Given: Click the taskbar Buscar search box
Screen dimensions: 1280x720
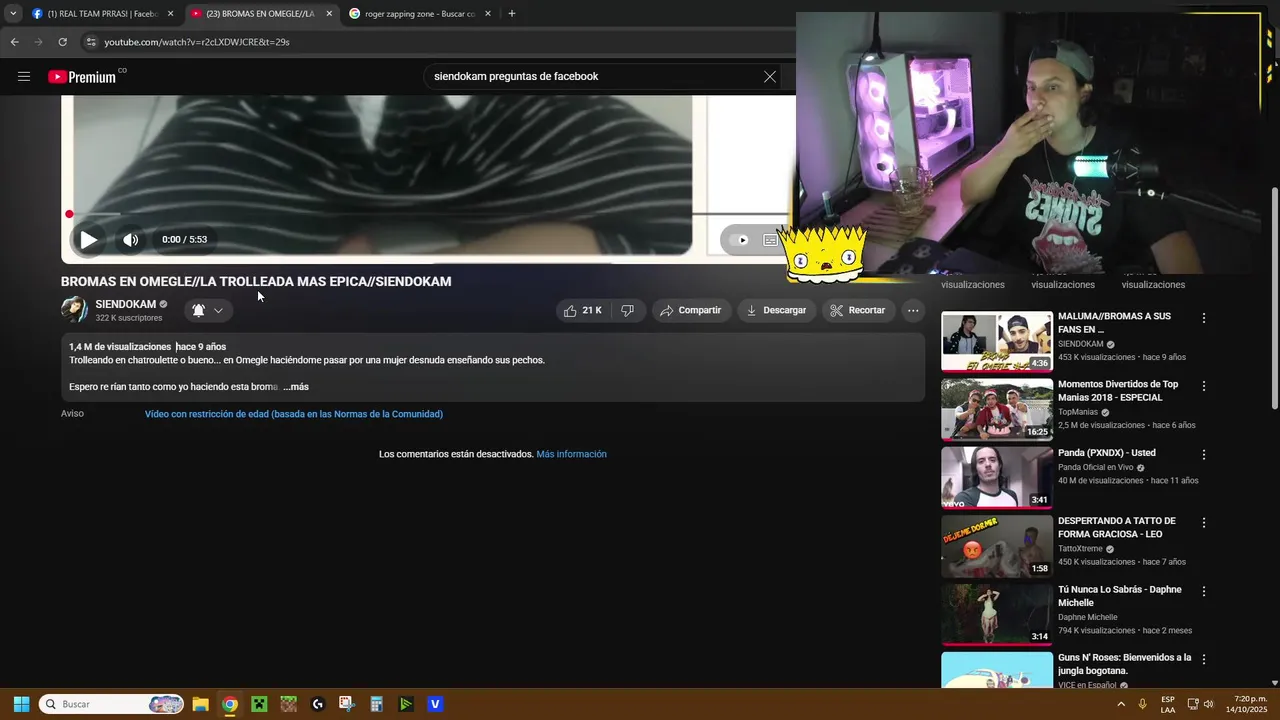Looking at the screenshot, I should (x=112, y=704).
